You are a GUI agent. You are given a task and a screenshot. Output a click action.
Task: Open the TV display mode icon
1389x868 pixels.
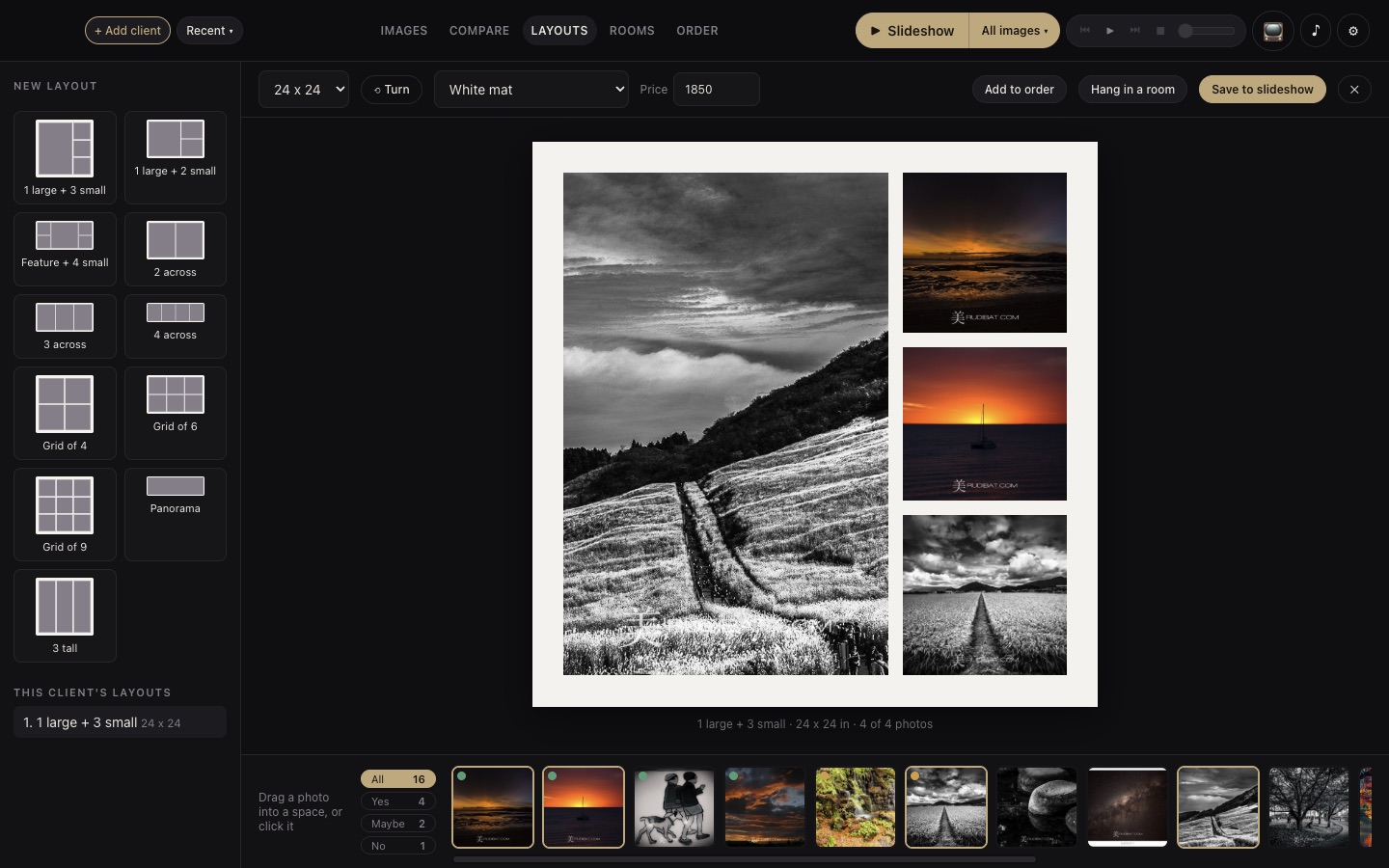(x=1273, y=31)
